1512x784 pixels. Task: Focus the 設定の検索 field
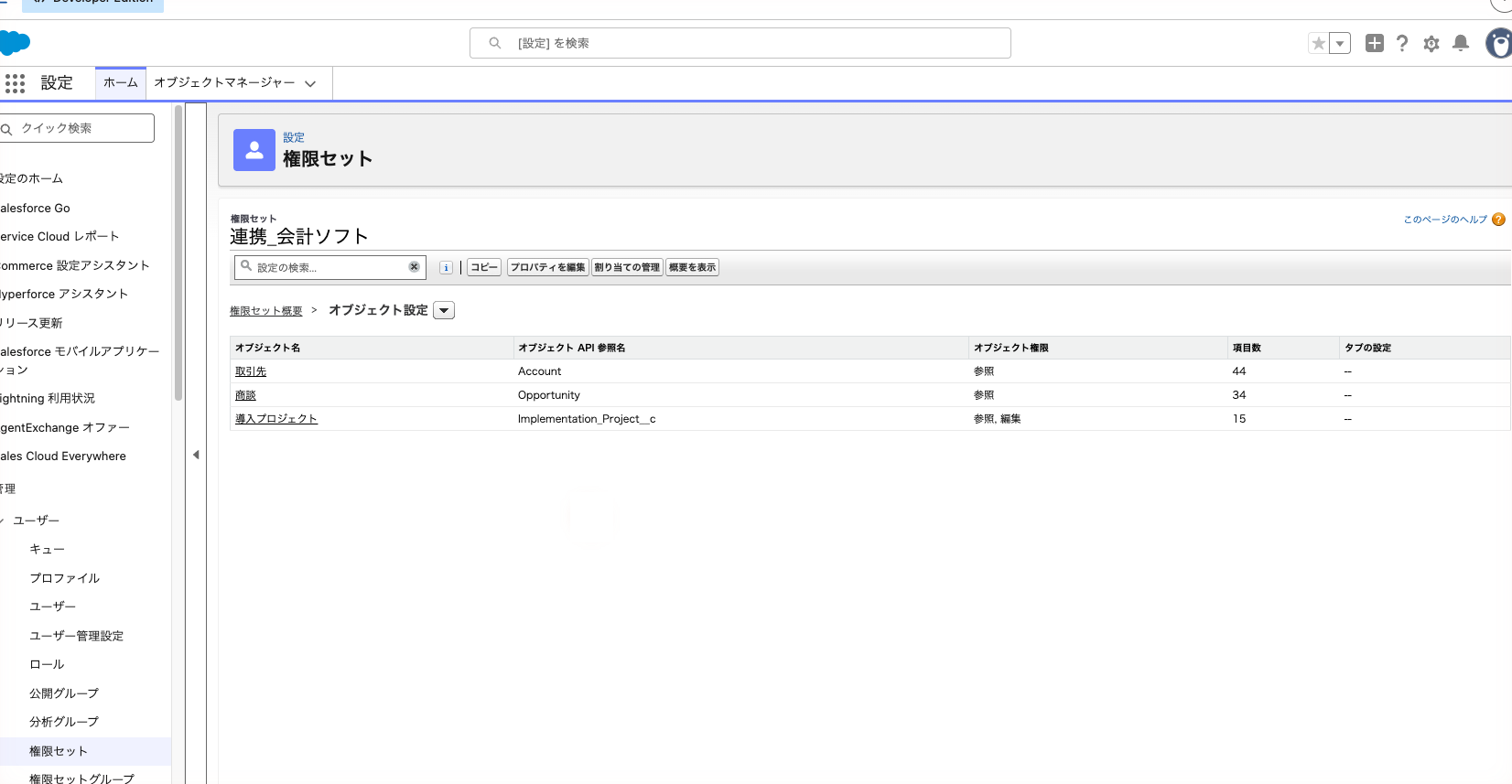click(330, 267)
